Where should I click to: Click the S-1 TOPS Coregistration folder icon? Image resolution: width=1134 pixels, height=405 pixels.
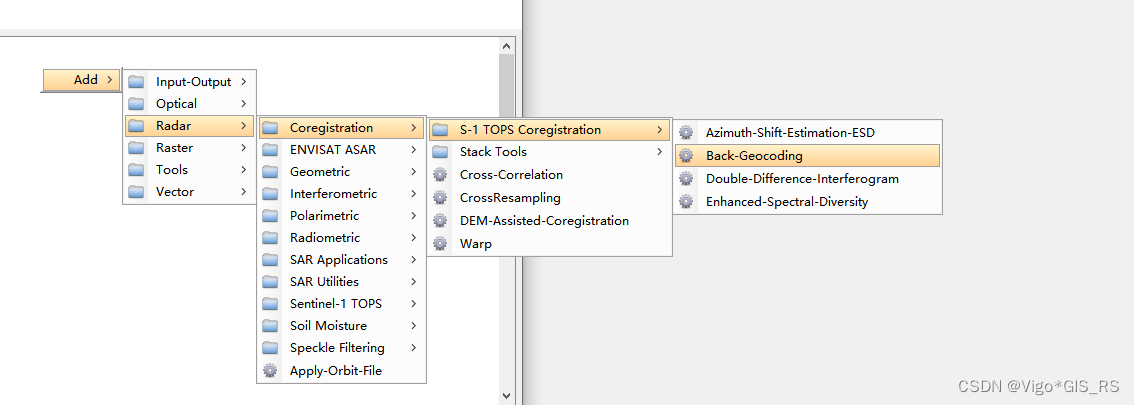440,130
